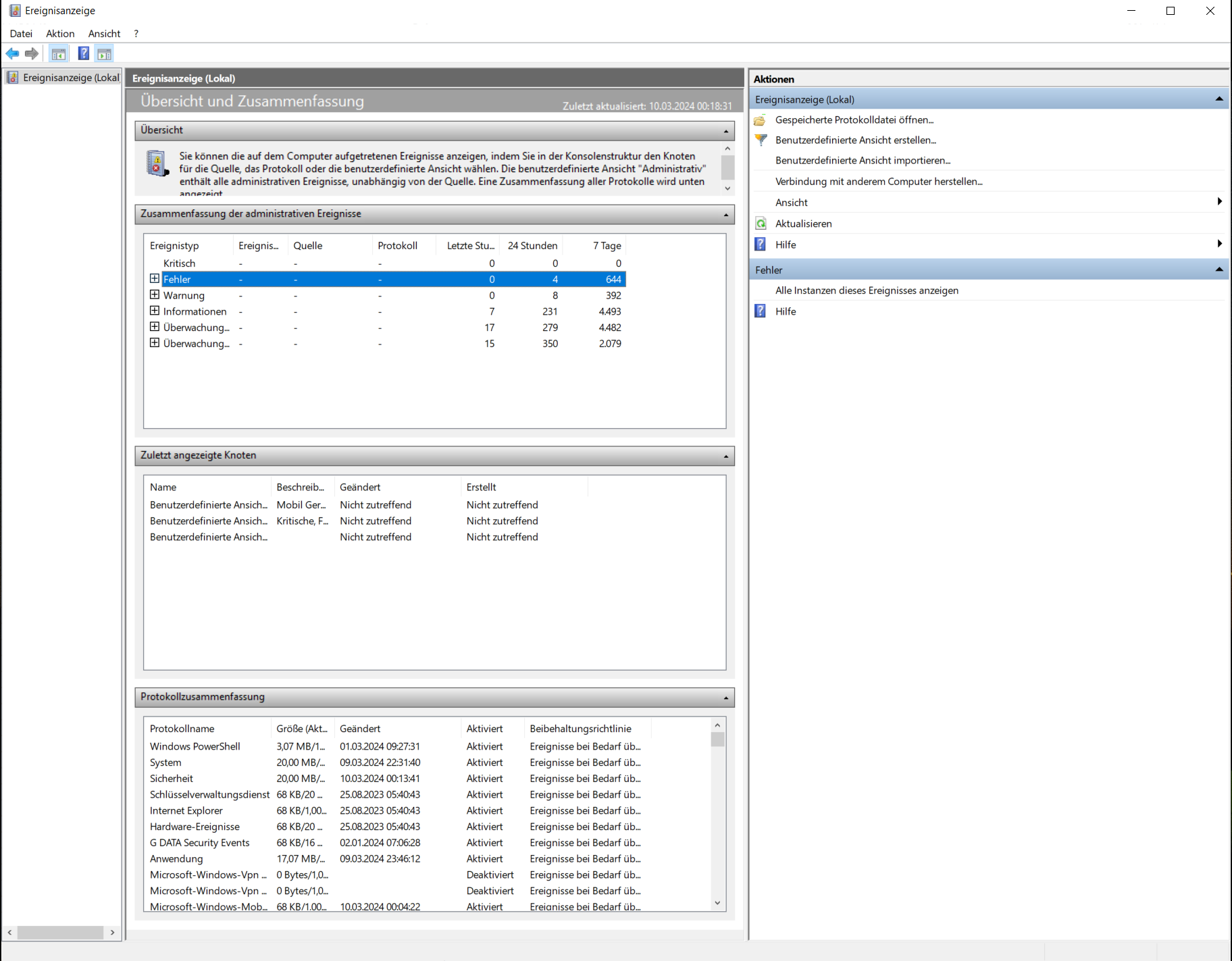Select Ereignisanzeige (Lokal) in the console tree
This screenshot has height=961, width=1232.
pyautogui.click(x=71, y=78)
